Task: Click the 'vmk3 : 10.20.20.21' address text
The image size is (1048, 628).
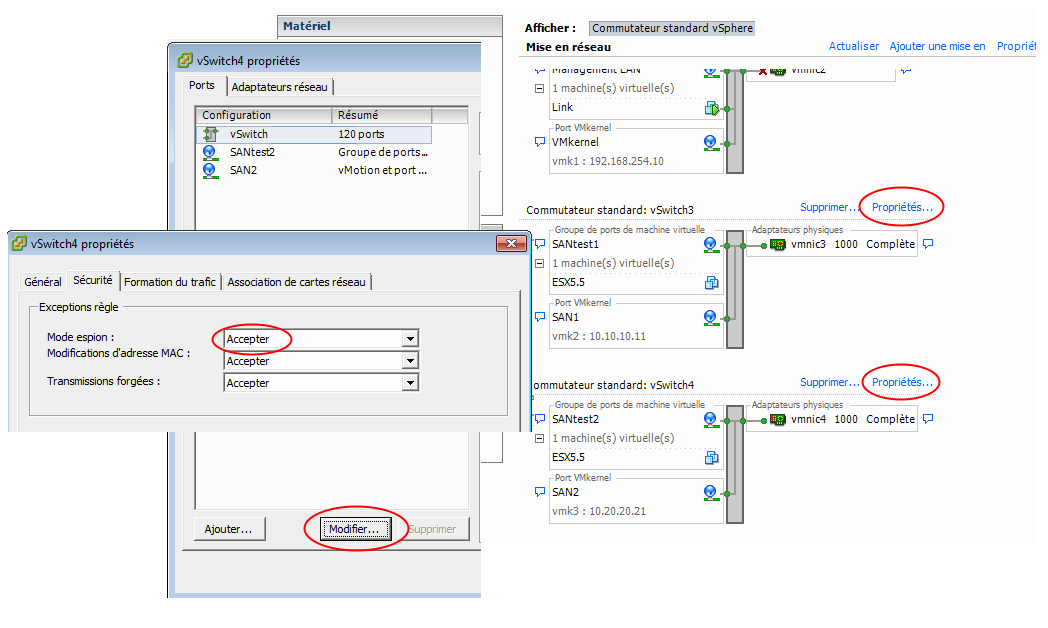Action: pyautogui.click(x=599, y=511)
